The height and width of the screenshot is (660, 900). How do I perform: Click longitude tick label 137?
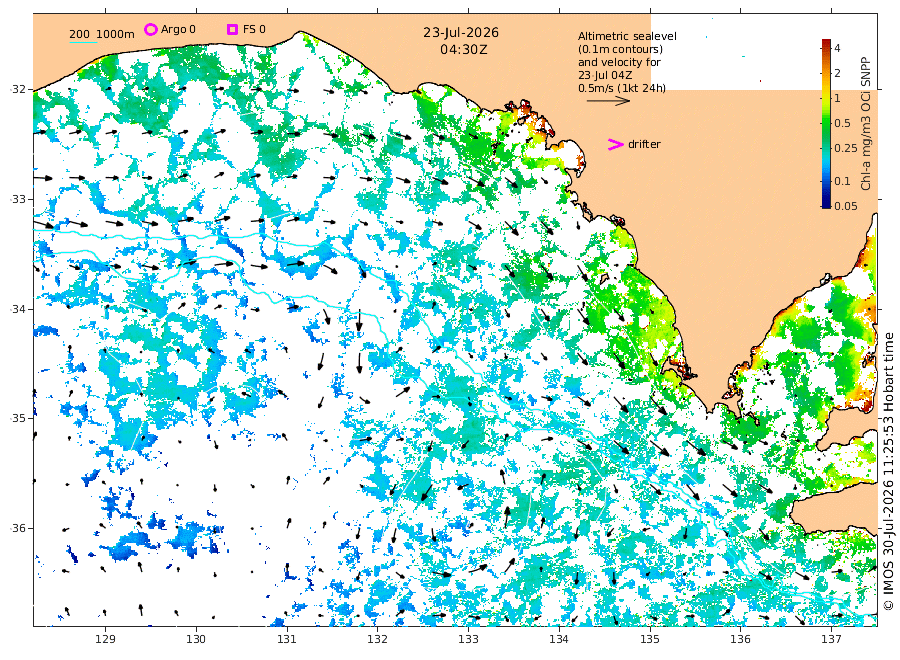[831, 639]
